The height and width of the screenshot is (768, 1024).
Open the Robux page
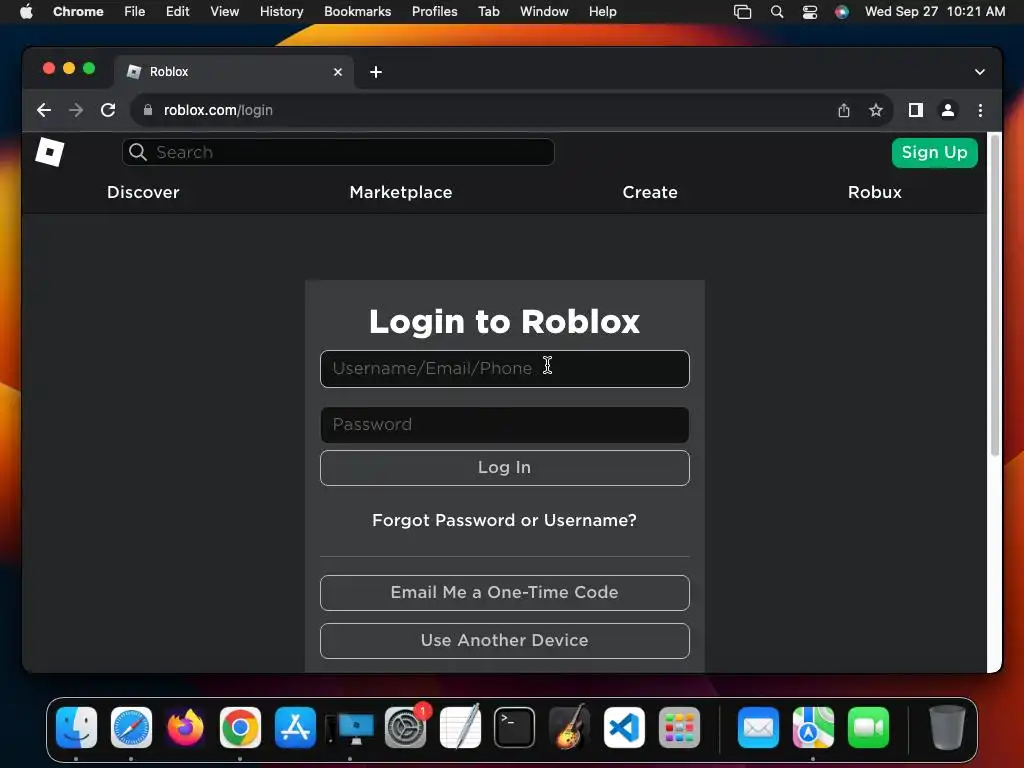[x=874, y=192]
